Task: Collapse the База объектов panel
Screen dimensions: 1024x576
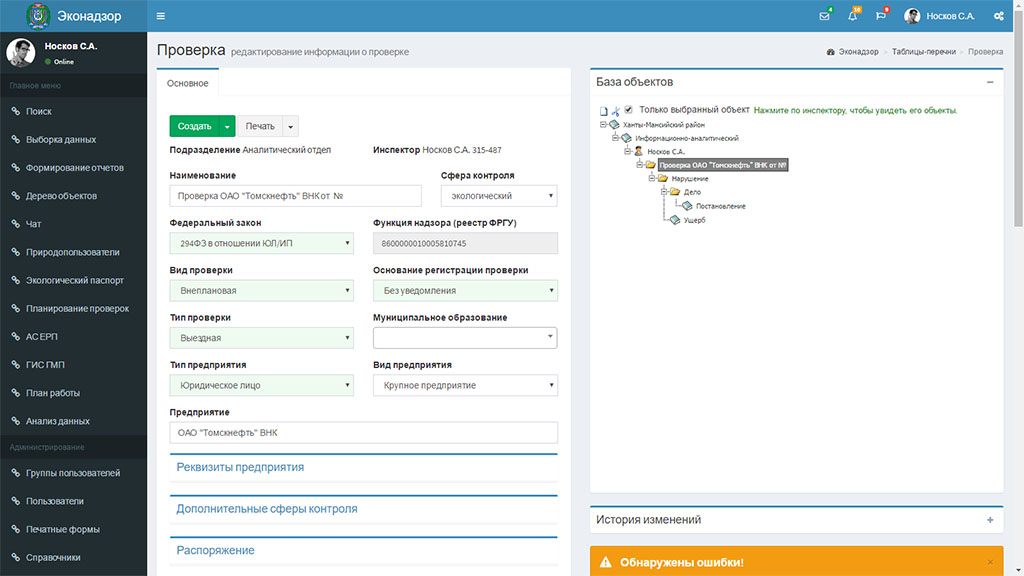Action: pos(990,82)
